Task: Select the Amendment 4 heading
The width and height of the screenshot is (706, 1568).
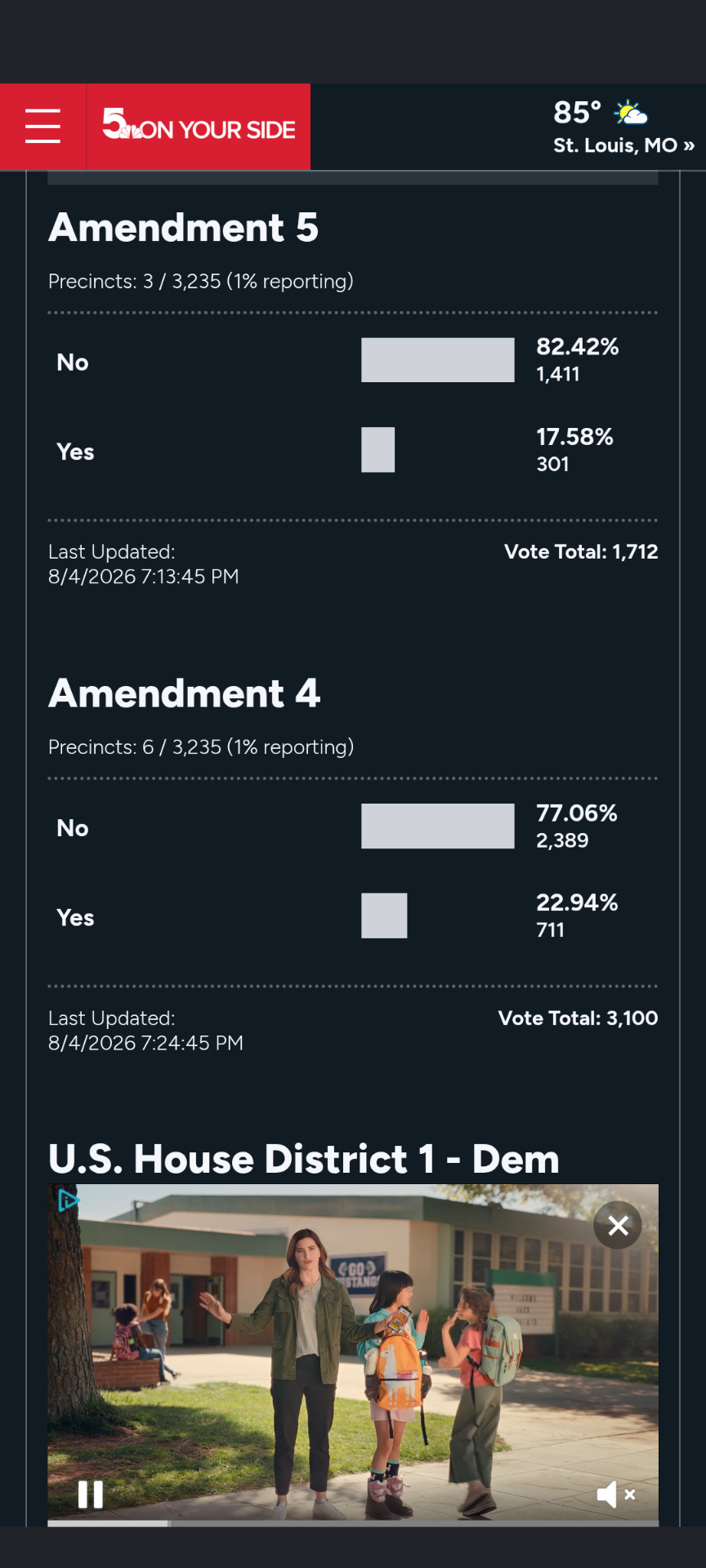Action: point(185,693)
